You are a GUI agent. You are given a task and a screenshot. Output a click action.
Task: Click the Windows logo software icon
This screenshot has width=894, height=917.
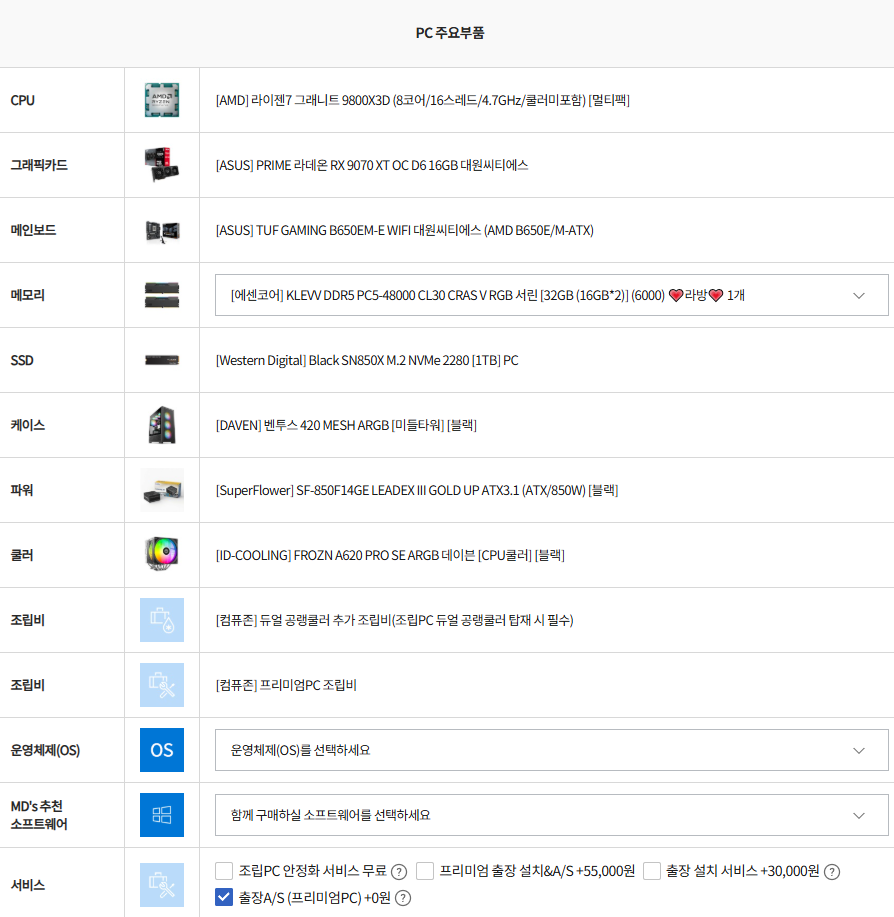point(162,815)
